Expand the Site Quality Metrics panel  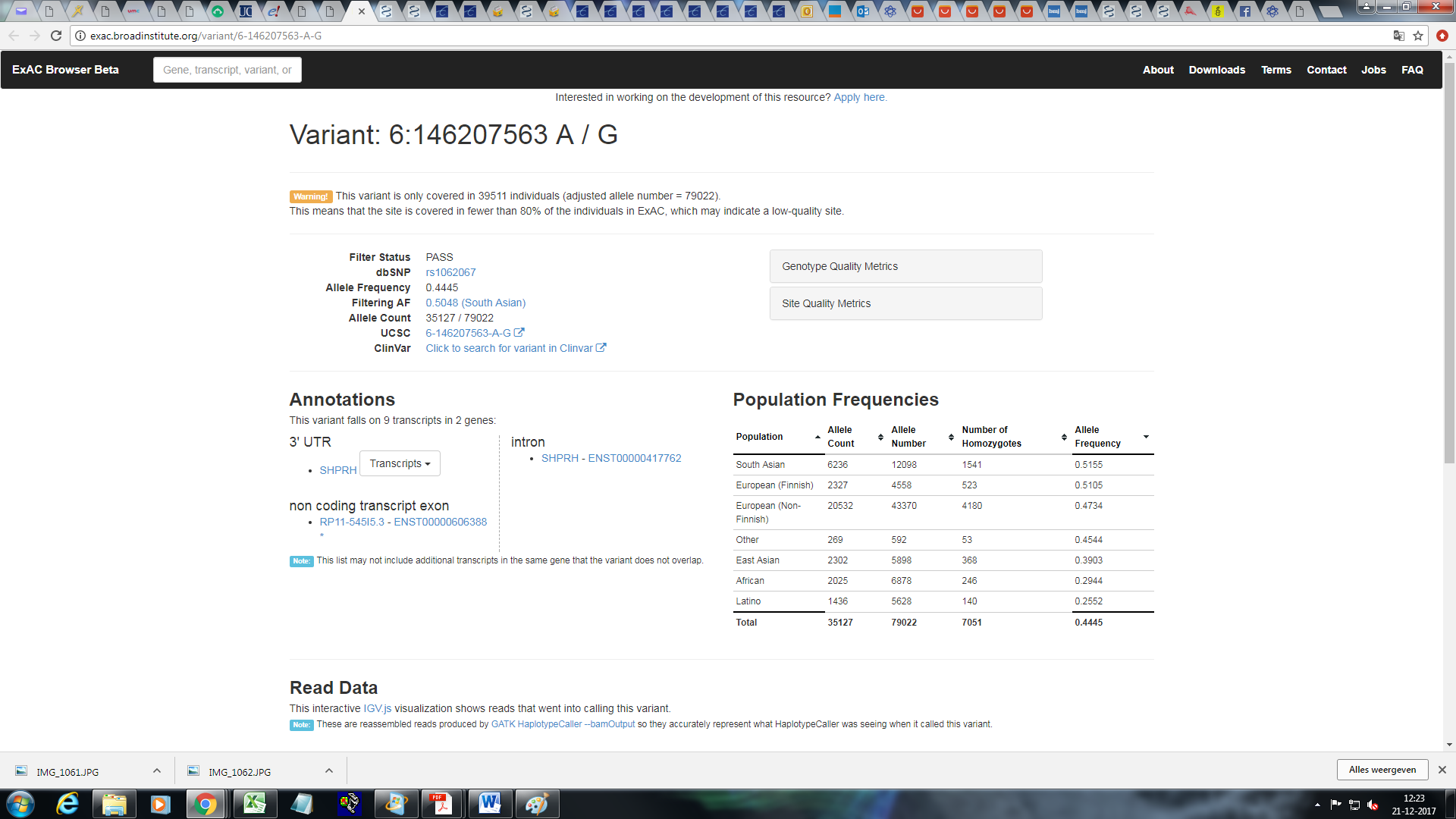pyautogui.click(x=905, y=303)
